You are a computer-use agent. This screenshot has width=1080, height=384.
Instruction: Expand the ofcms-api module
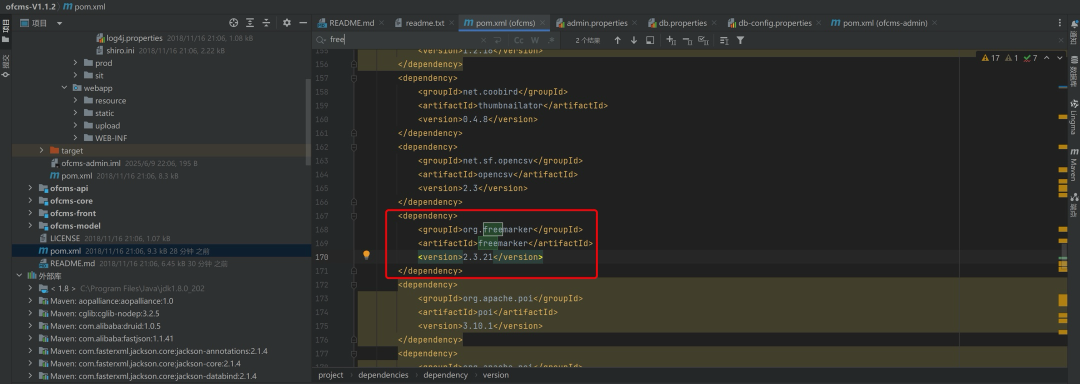point(30,188)
